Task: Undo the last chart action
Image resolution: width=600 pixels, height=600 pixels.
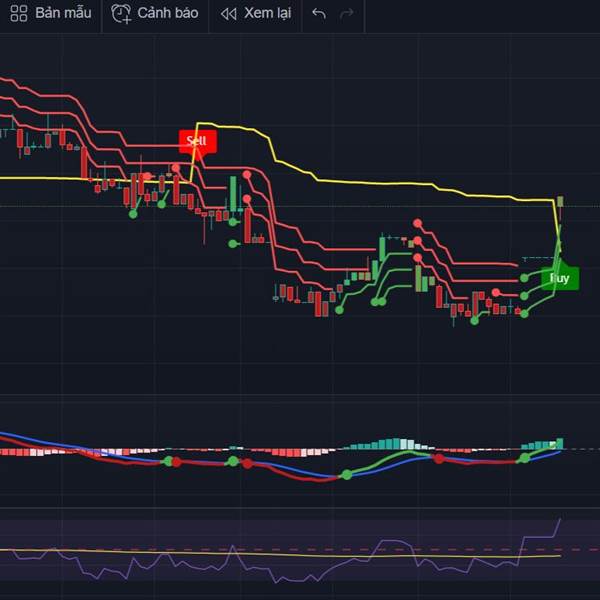Action: coord(319,14)
